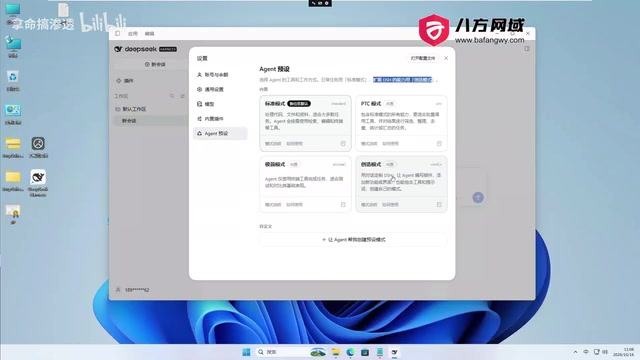
Task: Open 模式说明 link on 标准模式 card
Action: (x=273, y=144)
